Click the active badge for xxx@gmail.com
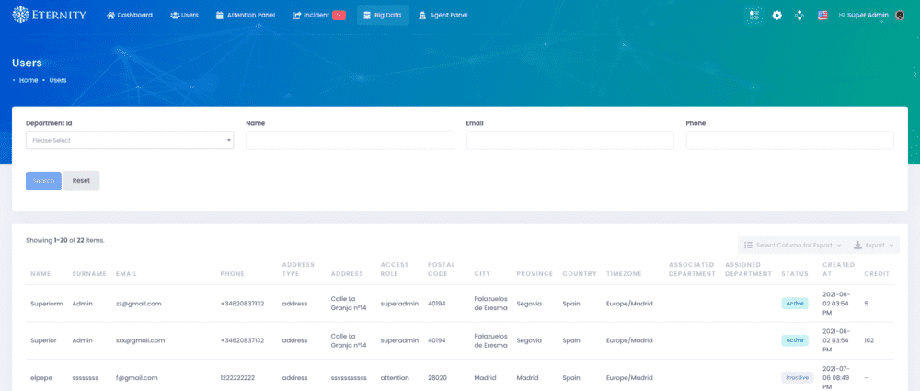This screenshot has width=920, height=391. pos(794,341)
